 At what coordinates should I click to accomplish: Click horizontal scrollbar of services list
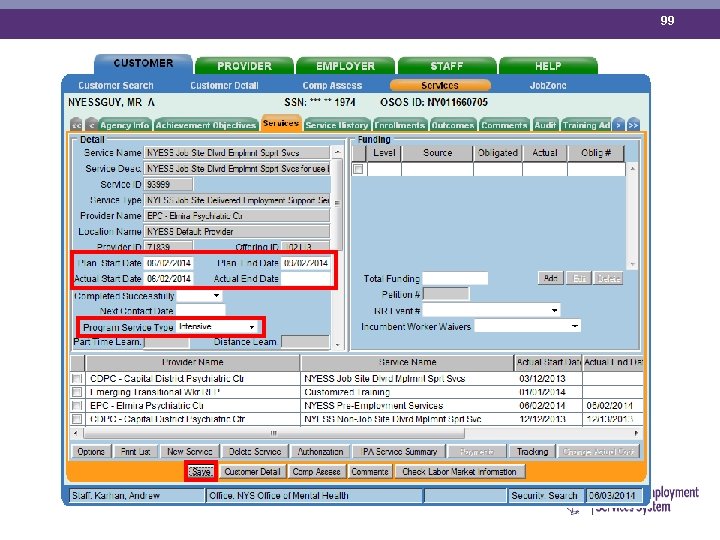pos(274,433)
